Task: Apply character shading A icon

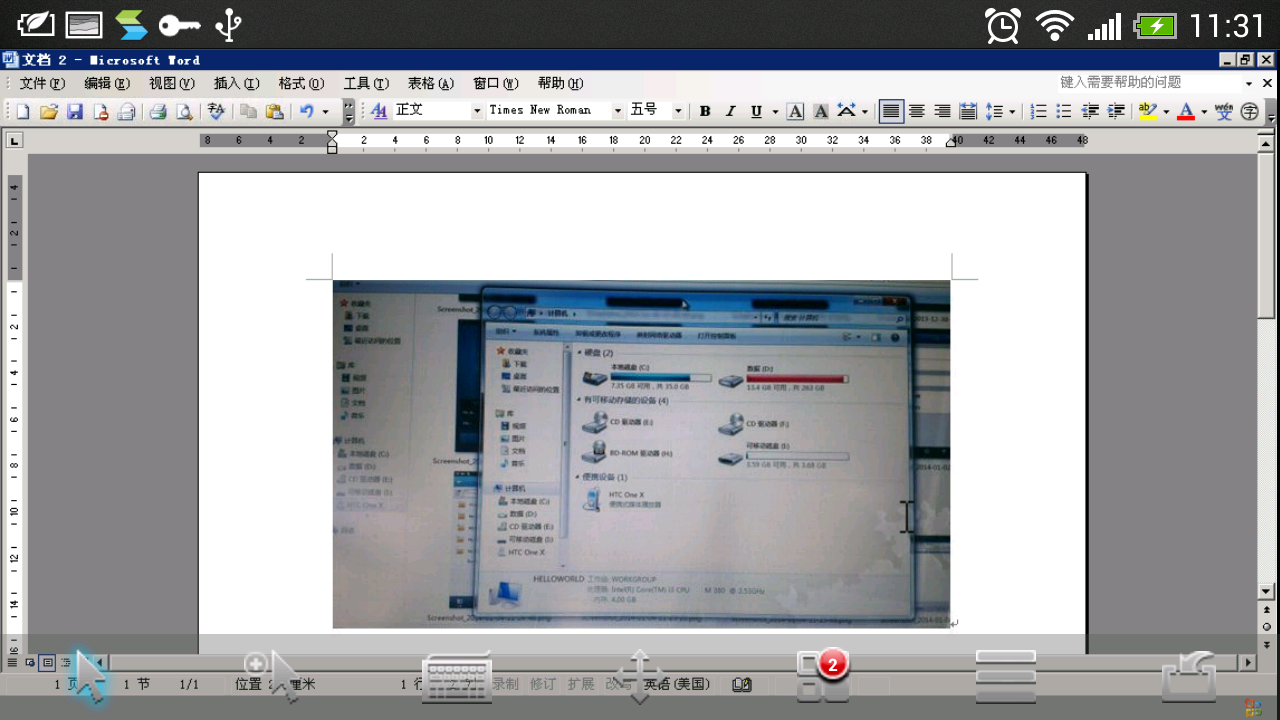Action: [x=821, y=111]
